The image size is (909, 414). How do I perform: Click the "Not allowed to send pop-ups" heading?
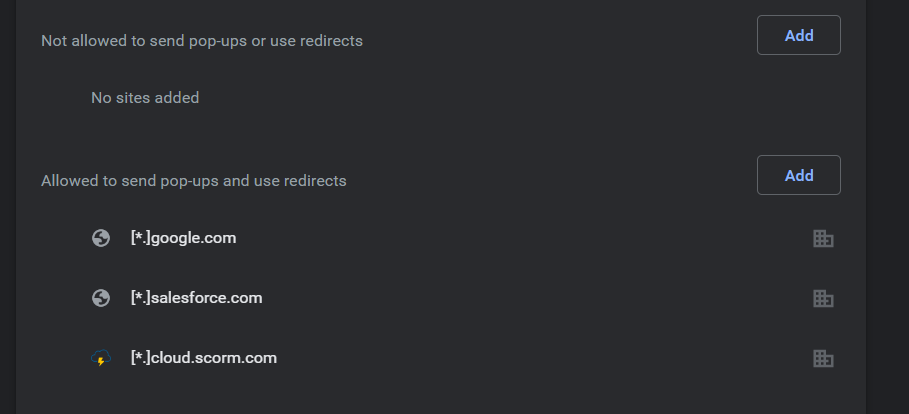201,41
